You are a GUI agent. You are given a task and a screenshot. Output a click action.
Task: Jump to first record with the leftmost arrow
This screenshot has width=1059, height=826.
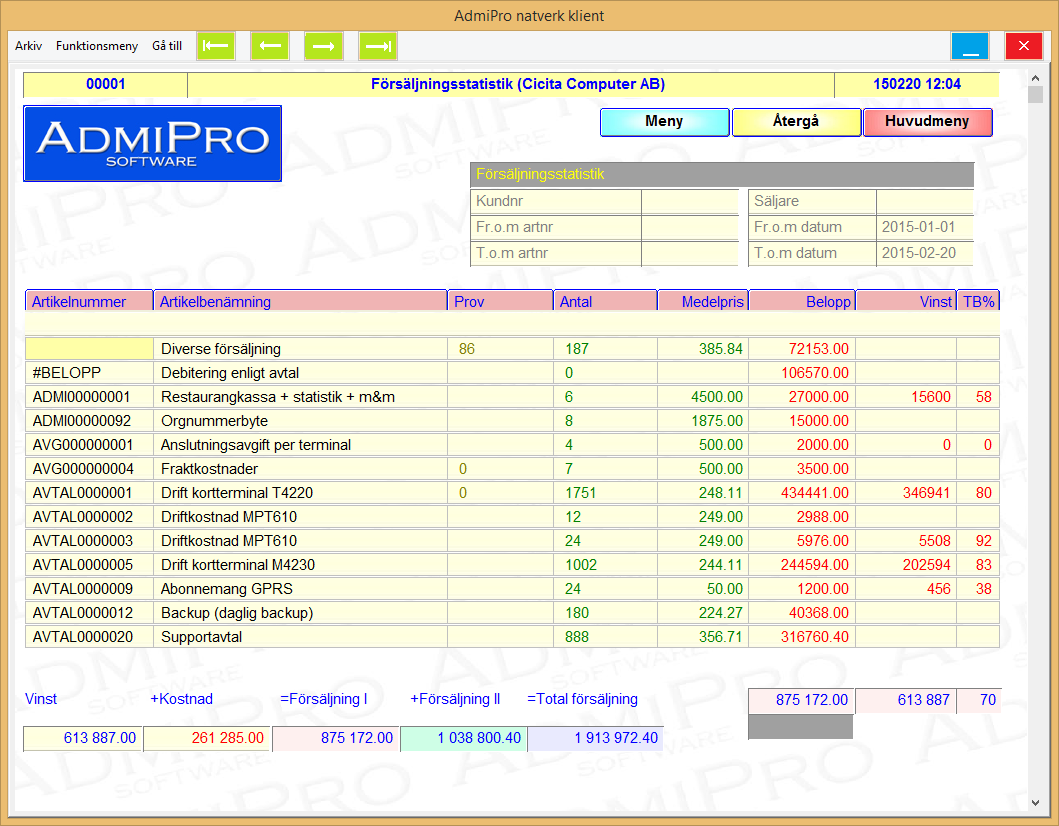coord(216,46)
